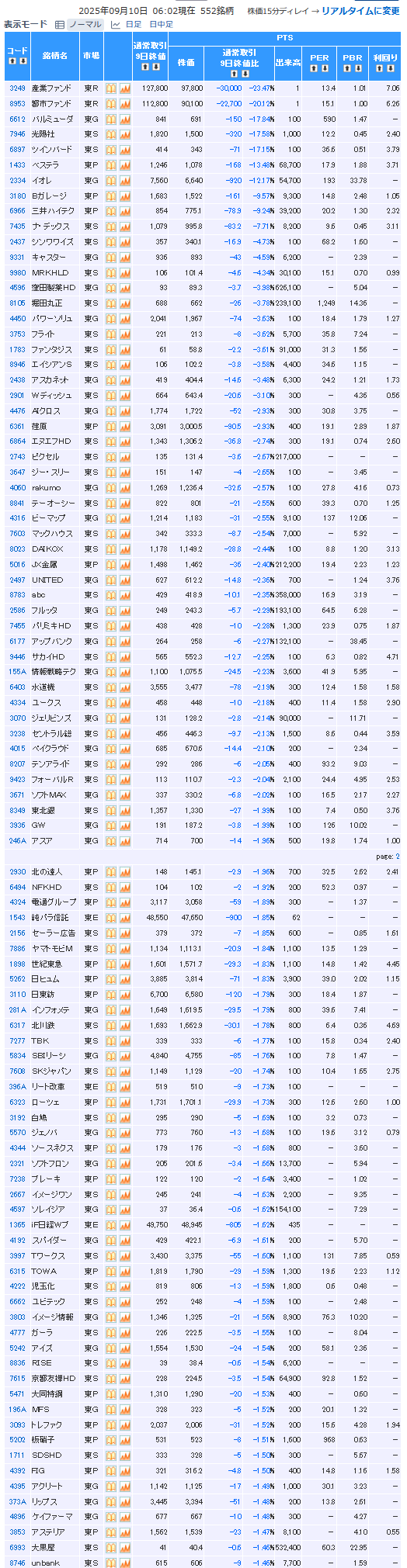407x1568 pixels.
Task: Open the yellow board icon for TOWA
Action: (x=111, y=1271)
